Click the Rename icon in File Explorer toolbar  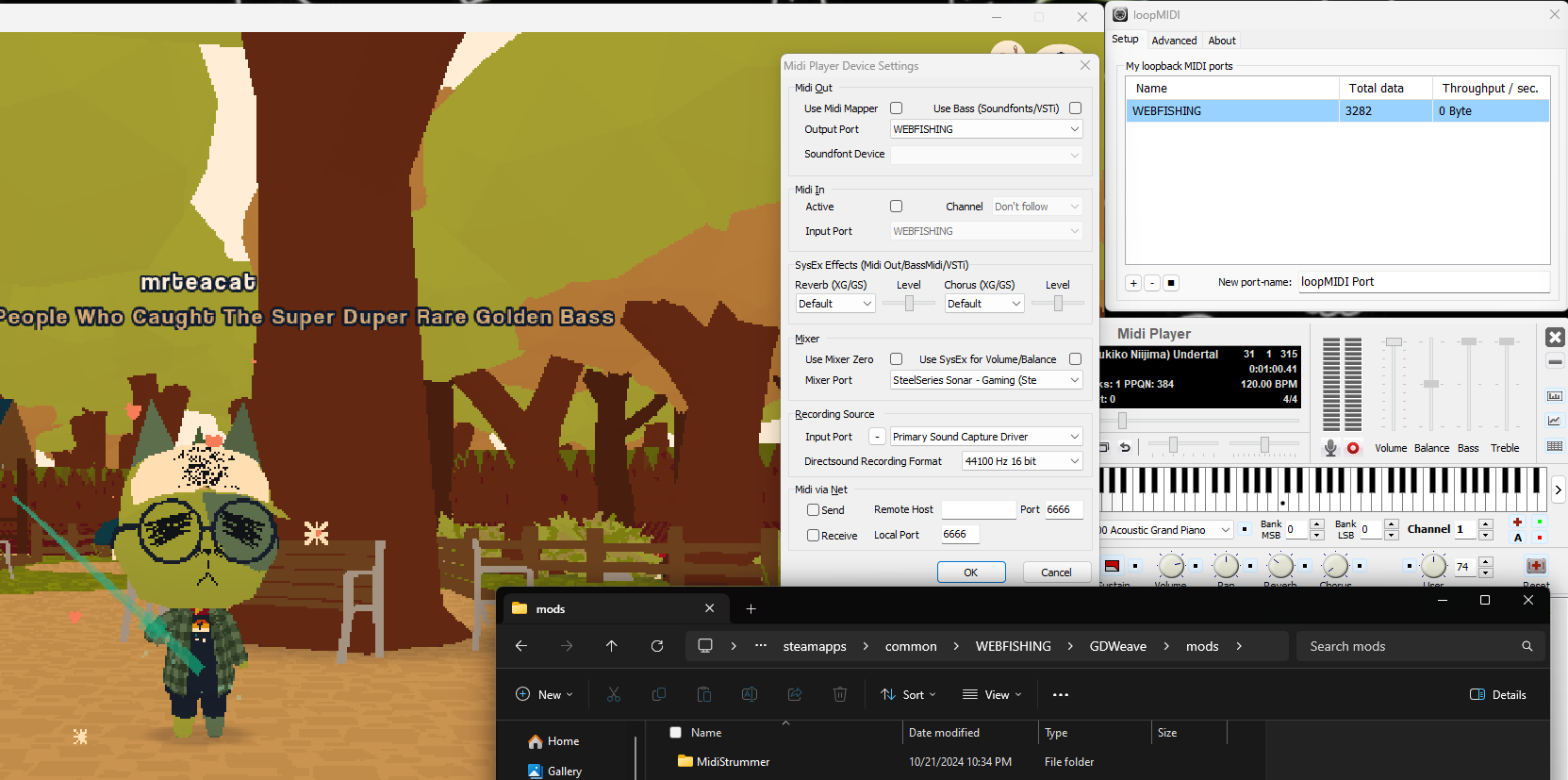[x=750, y=695]
